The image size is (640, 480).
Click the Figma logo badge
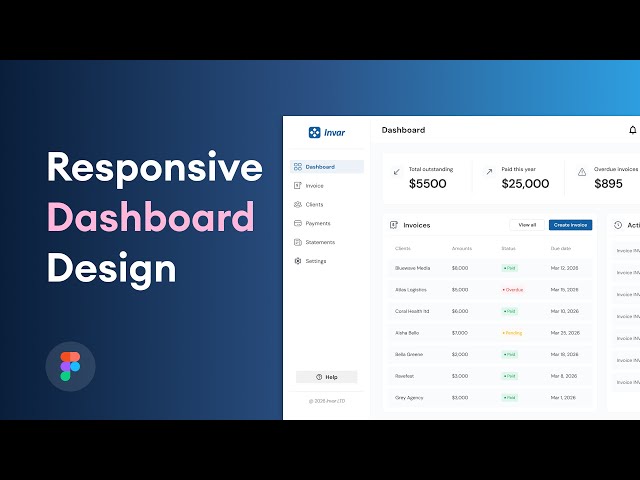[70, 366]
